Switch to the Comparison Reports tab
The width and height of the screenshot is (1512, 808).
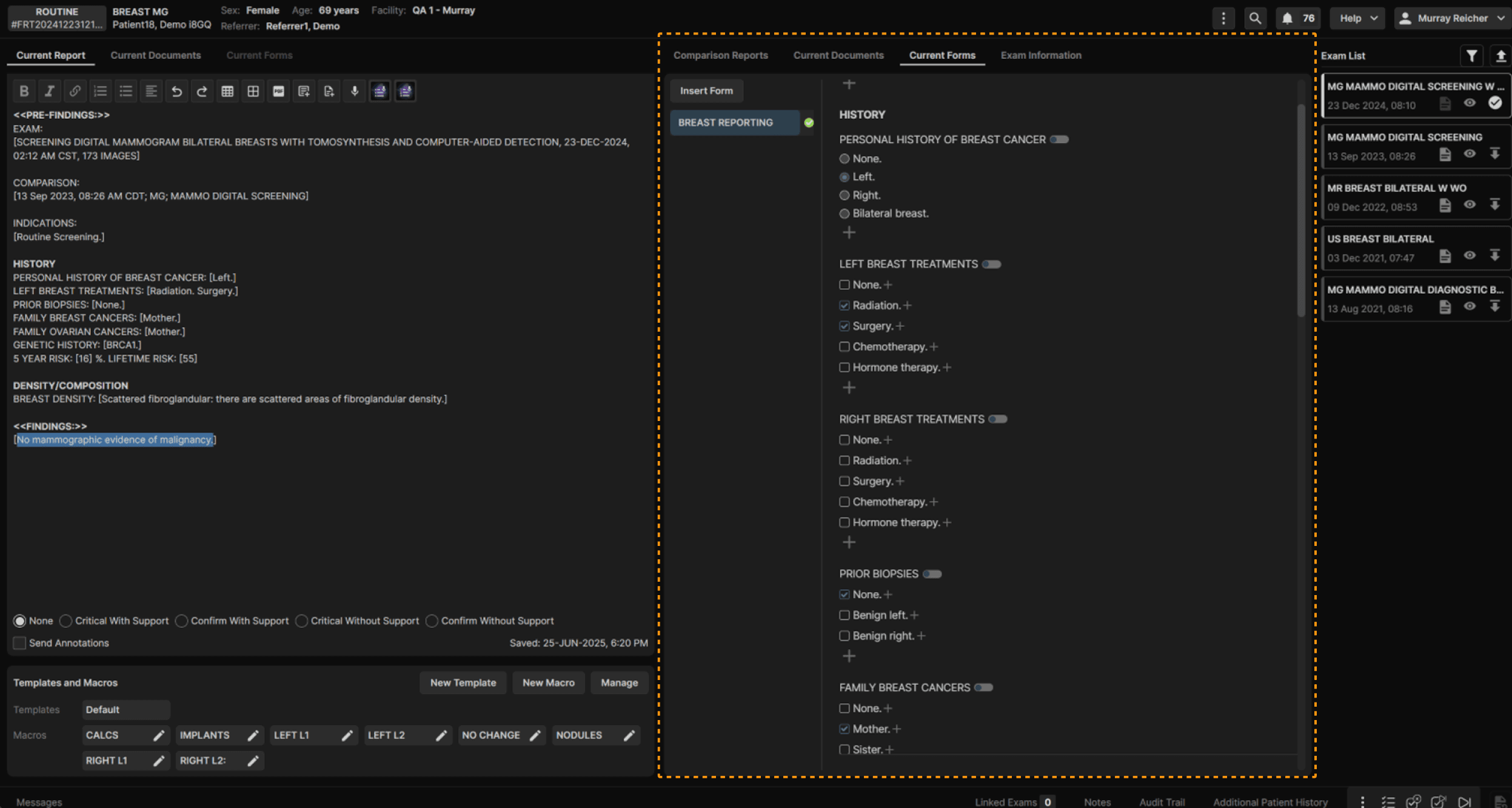720,55
